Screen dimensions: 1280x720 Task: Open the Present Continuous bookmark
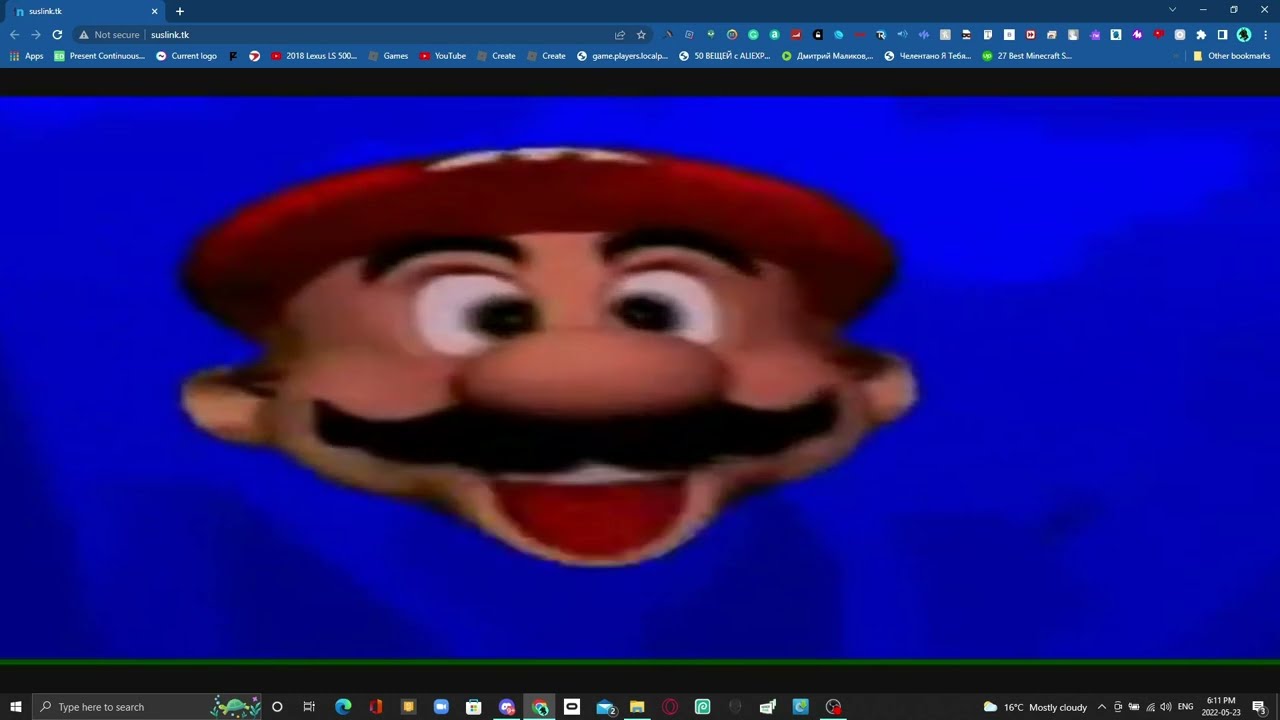(x=99, y=56)
